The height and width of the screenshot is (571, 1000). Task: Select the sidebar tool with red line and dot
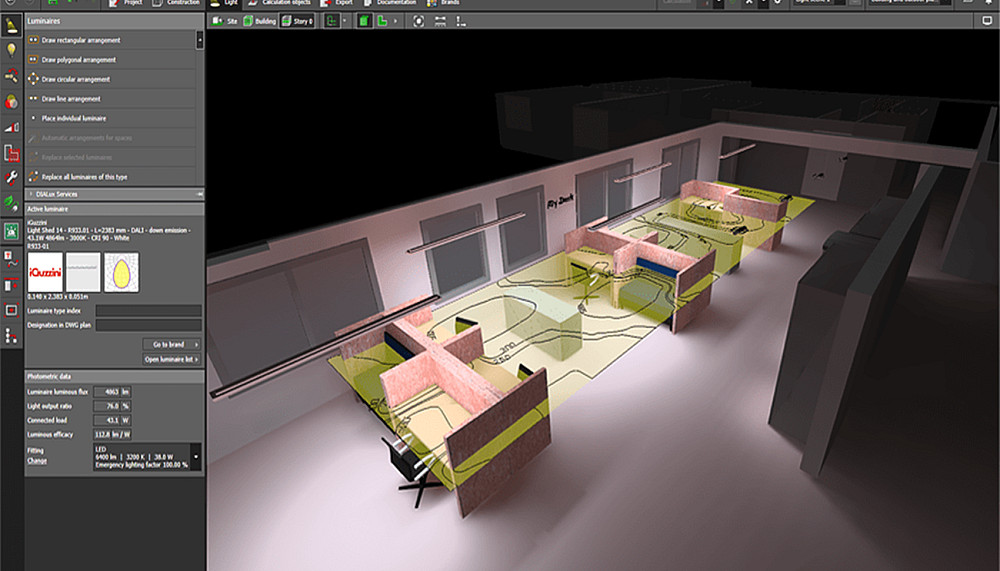(x=11, y=285)
